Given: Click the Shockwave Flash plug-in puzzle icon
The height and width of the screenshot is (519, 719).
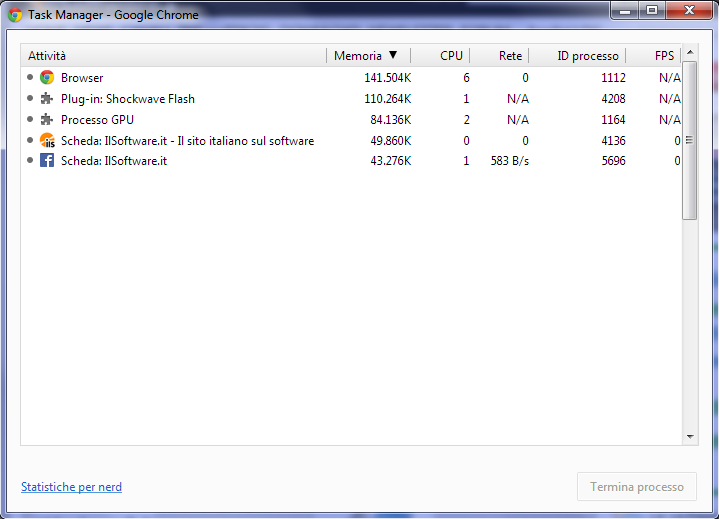Looking at the screenshot, I should coord(47,99).
